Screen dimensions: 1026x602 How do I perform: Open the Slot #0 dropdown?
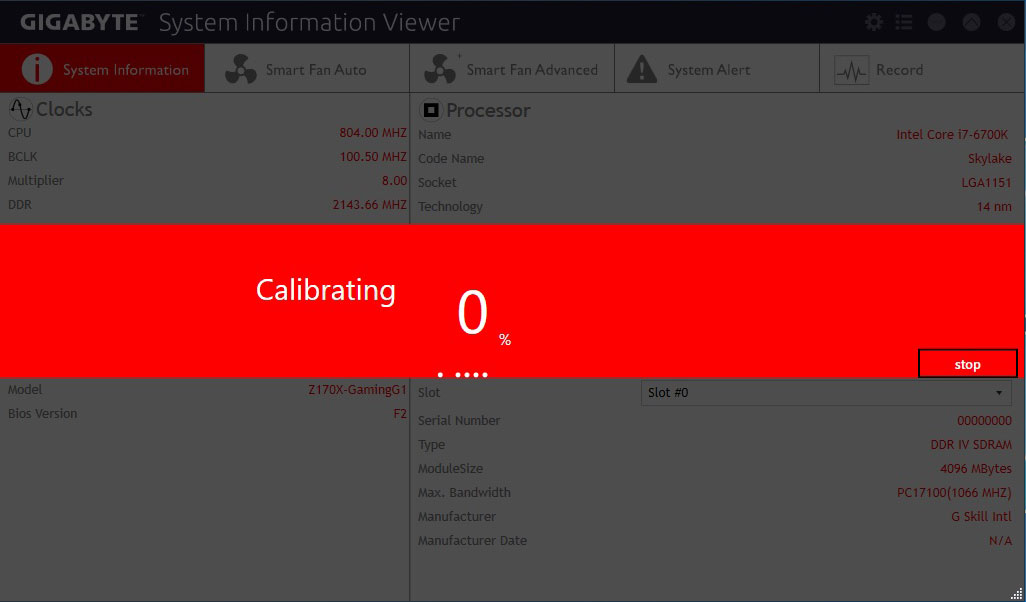click(826, 393)
